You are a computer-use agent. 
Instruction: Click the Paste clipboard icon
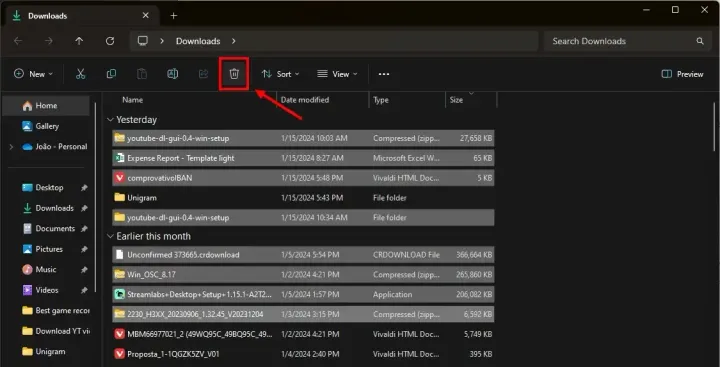(x=142, y=74)
